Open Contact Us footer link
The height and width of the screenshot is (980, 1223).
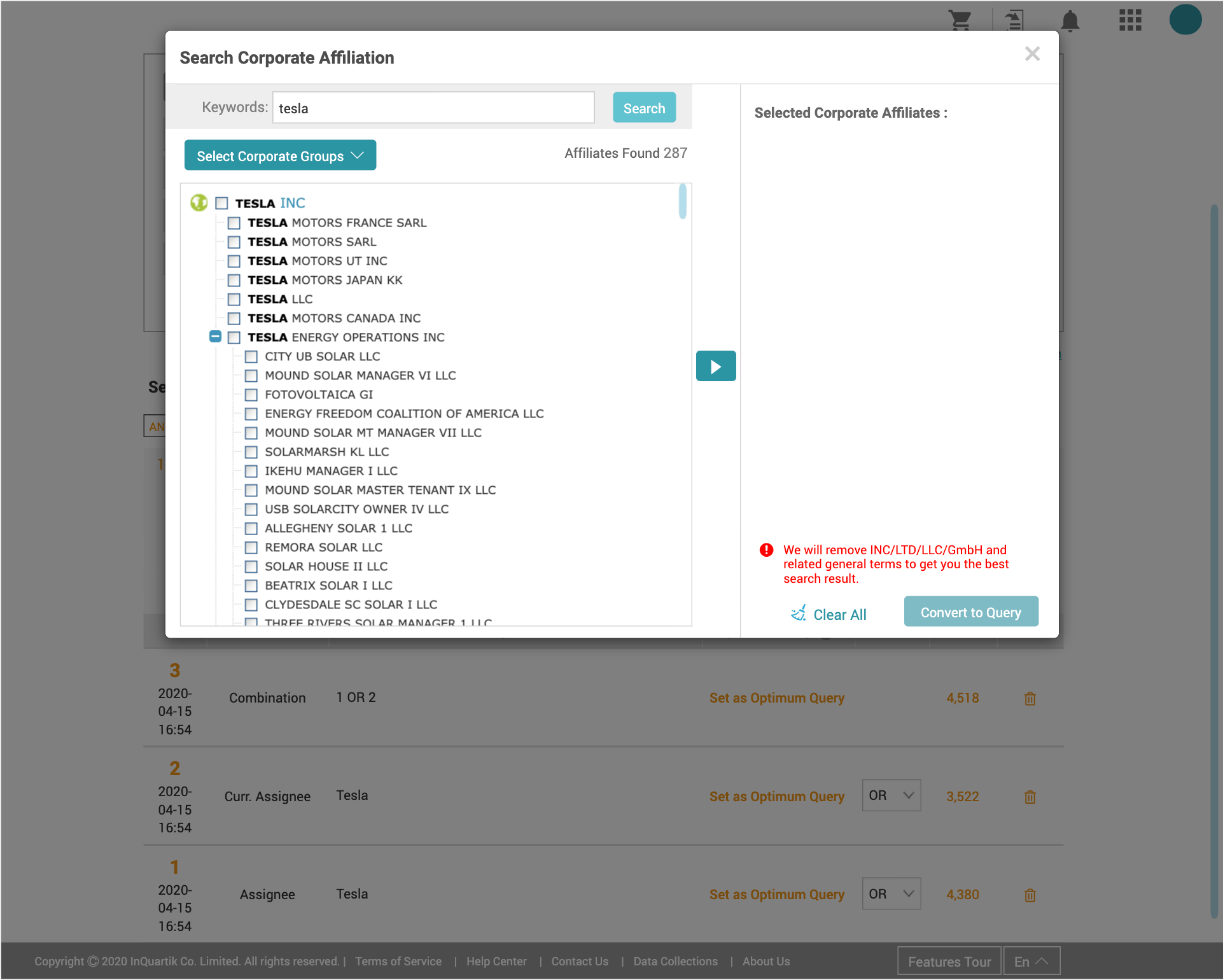pyautogui.click(x=580, y=962)
